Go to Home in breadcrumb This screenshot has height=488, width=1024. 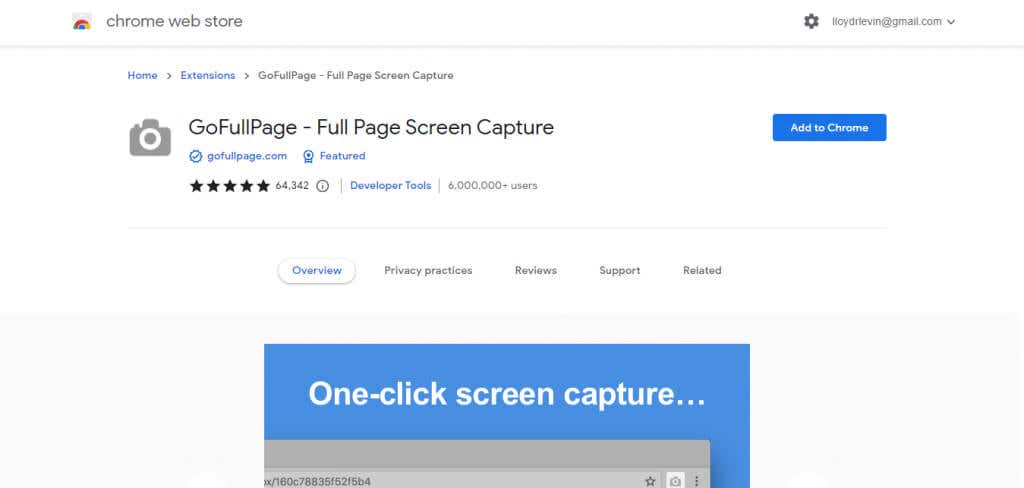coord(142,75)
